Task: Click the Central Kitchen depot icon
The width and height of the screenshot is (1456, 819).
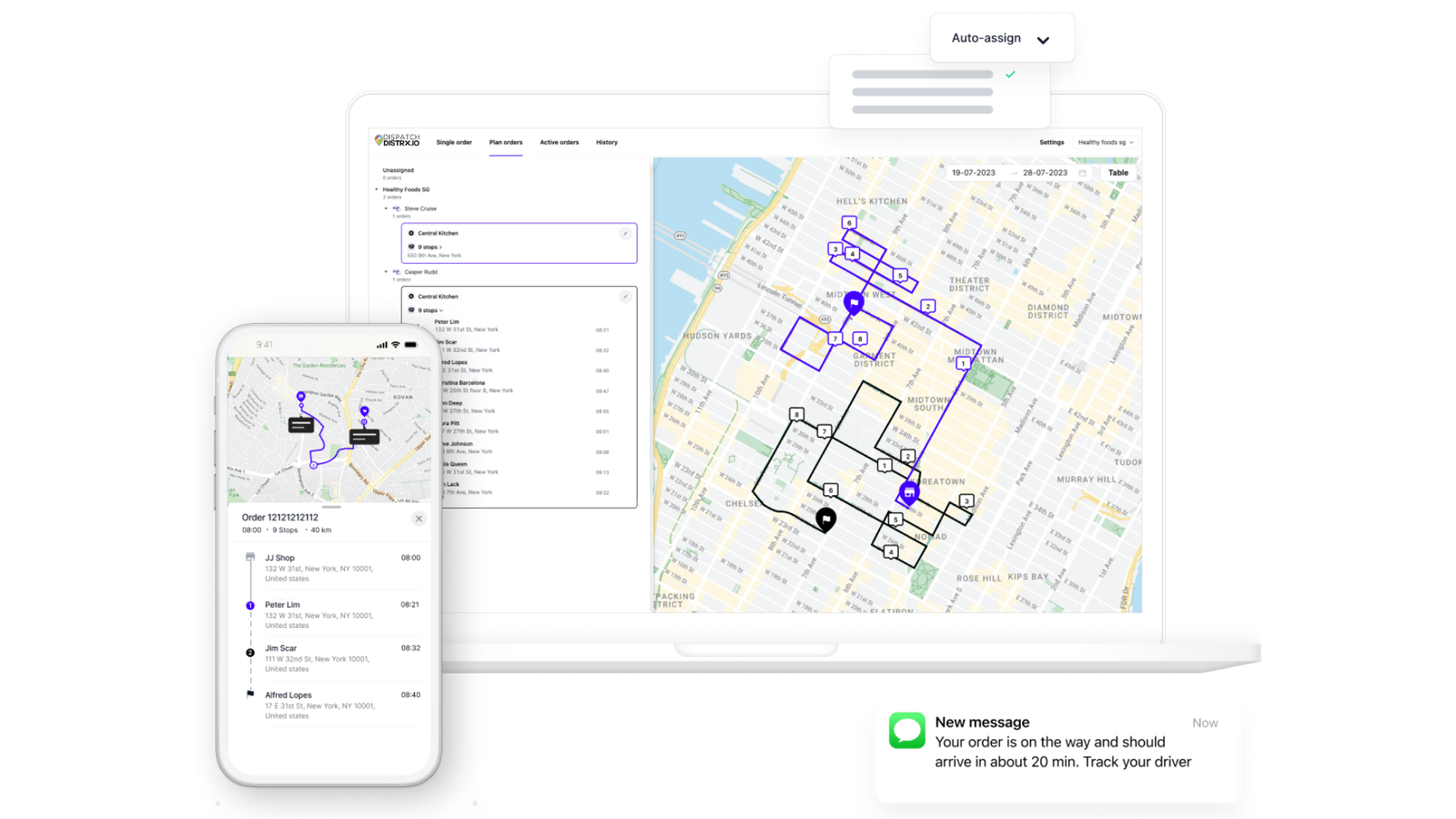Action: [411, 233]
